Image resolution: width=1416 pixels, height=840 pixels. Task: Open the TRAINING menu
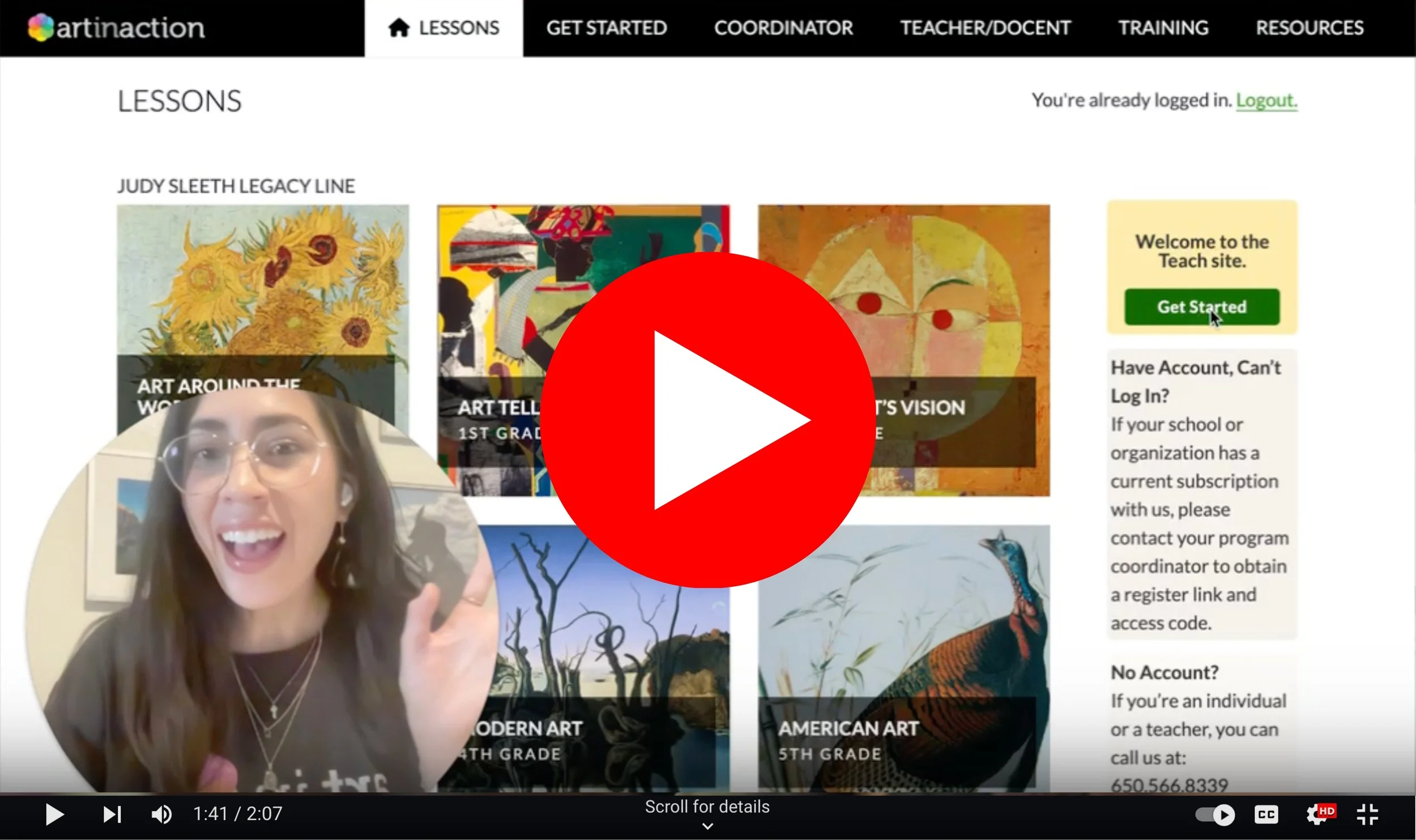pyautogui.click(x=1163, y=28)
